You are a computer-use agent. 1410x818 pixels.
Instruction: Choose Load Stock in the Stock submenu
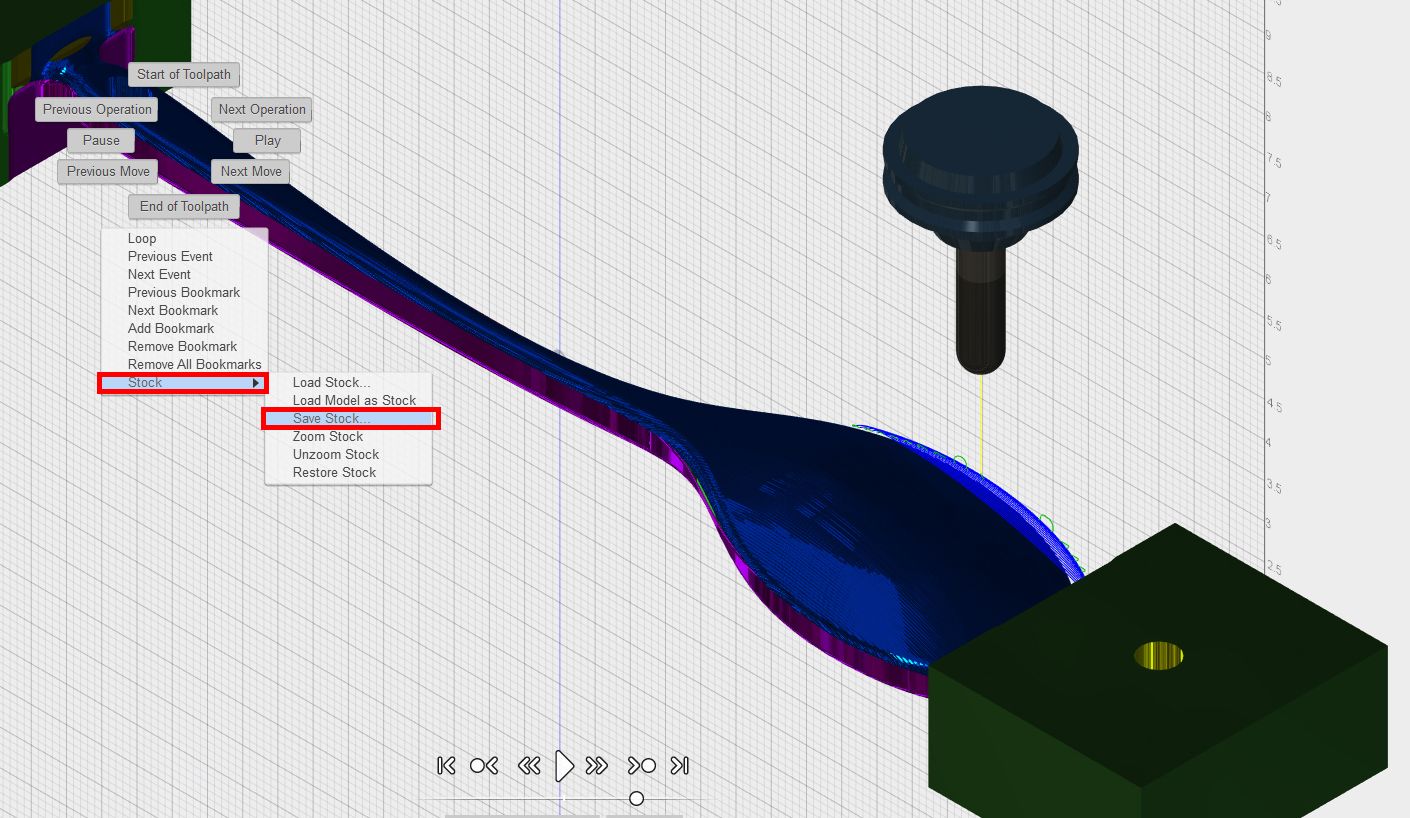point(330,382)
